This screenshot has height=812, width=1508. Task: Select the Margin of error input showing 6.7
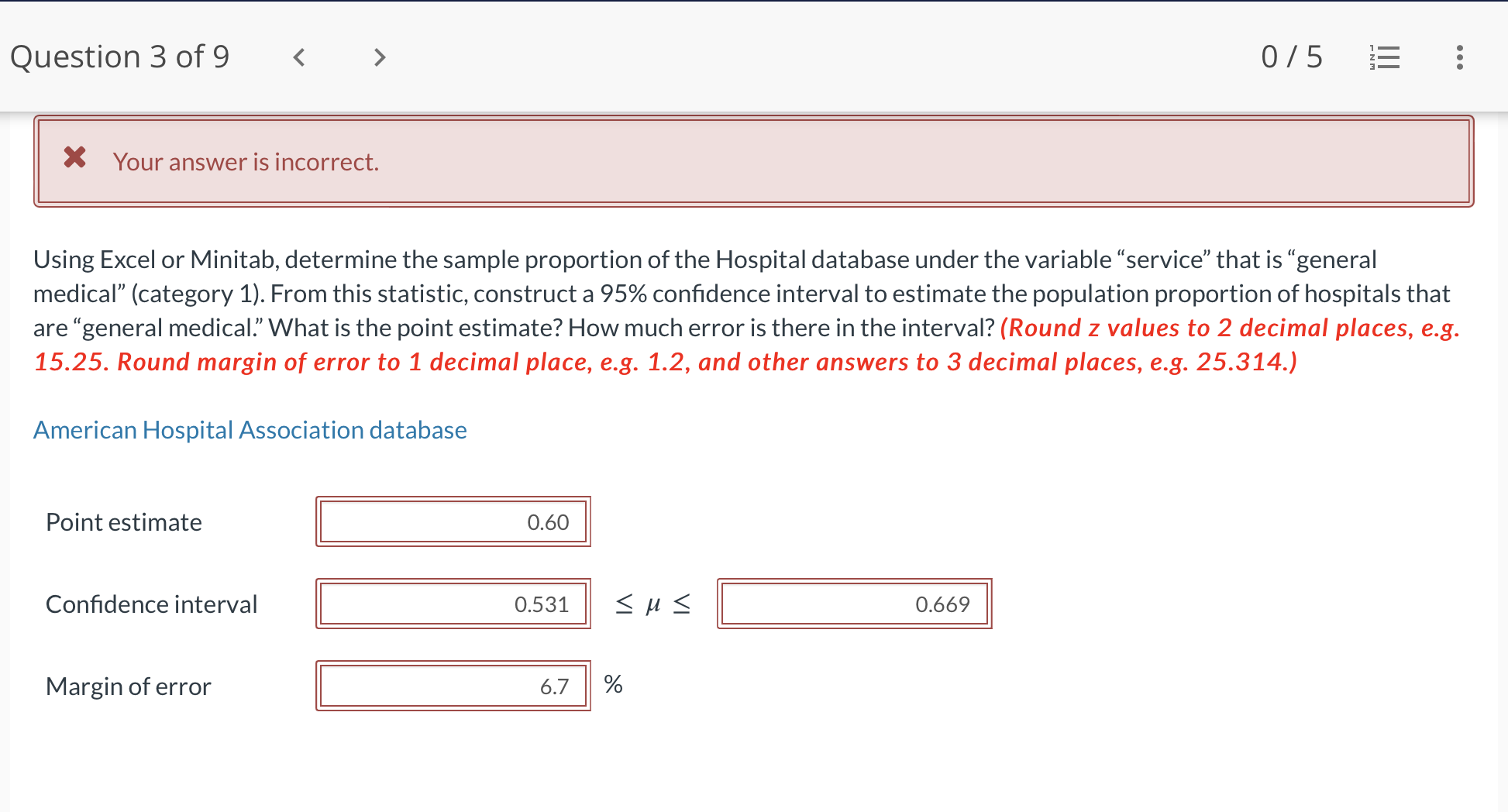pyautogui.click(x=453, y=686)
